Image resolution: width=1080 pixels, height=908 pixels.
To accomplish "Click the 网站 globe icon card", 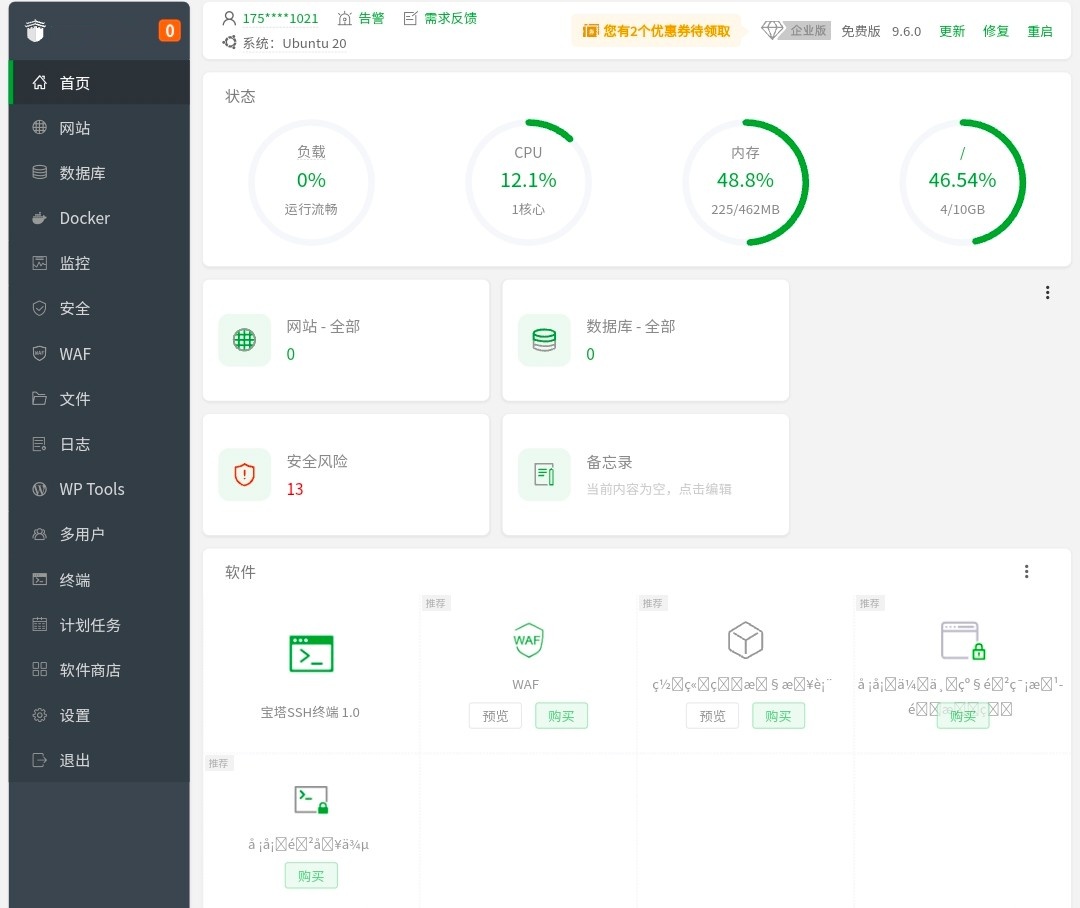I will click(x=245, y=340).
